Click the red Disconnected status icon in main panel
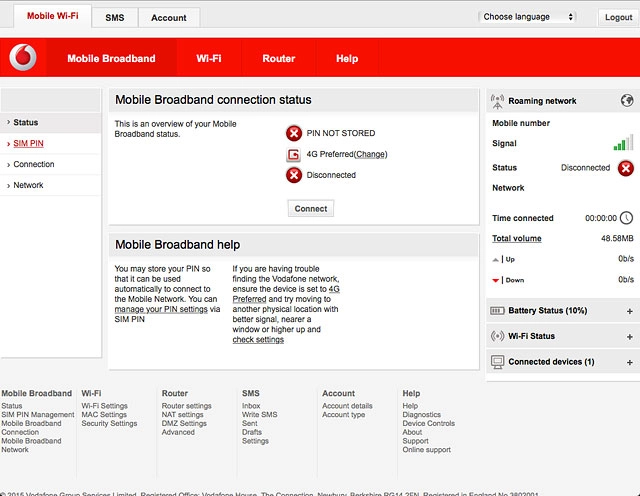640x496 pixels. tap(294, 175)
